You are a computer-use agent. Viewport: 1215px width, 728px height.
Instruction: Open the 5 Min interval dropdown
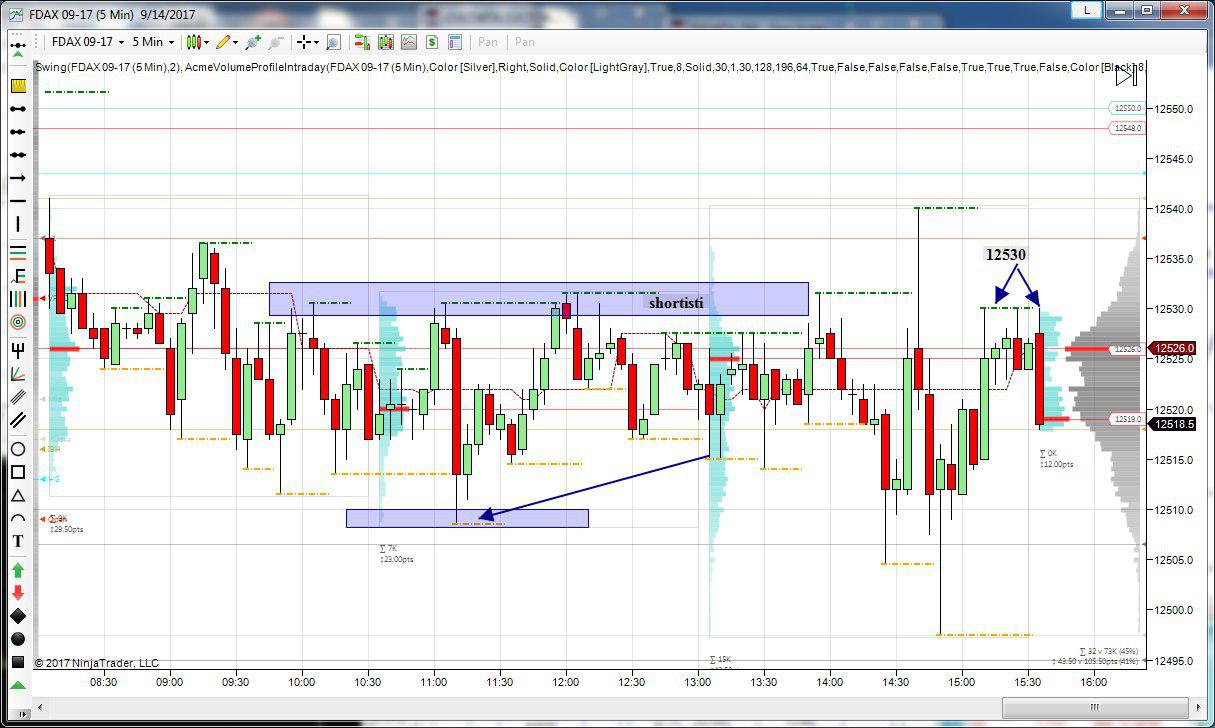point(152,42)
